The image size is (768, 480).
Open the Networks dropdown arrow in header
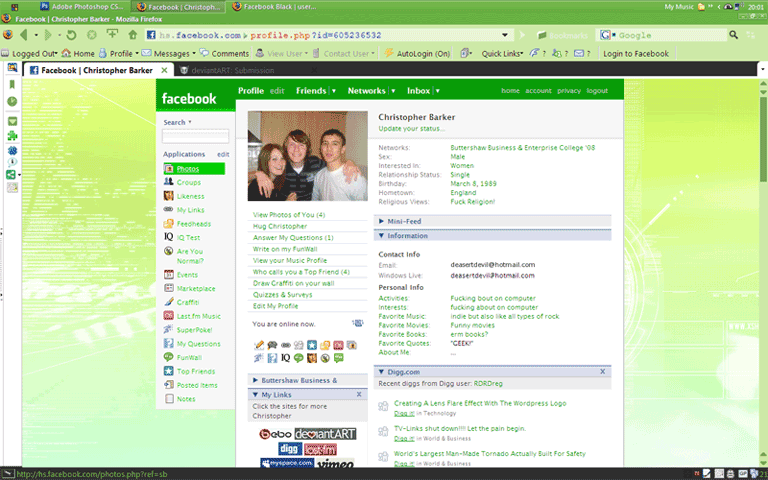coord(393,91)
